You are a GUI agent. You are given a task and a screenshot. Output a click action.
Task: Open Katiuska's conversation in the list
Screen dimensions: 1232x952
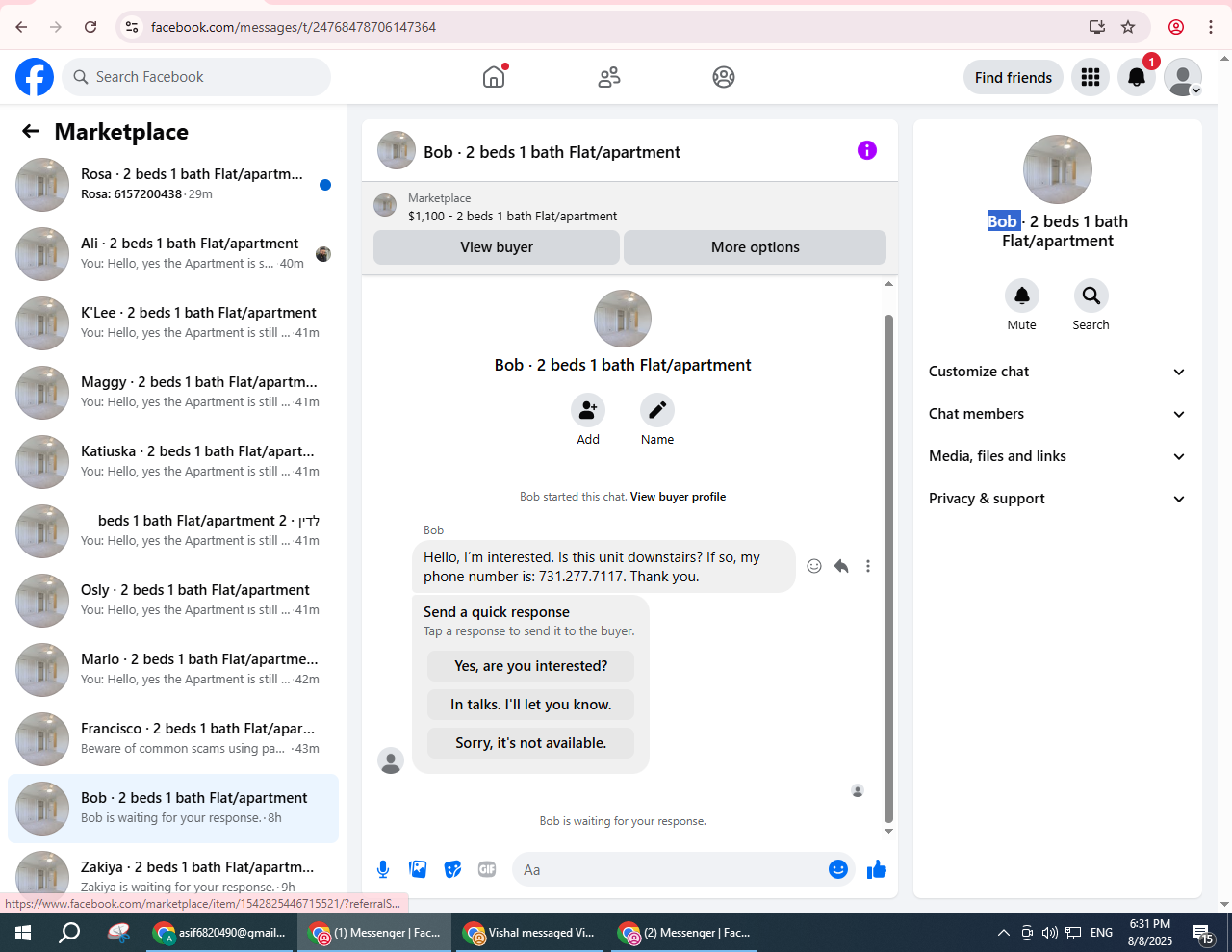click(173, 462)
